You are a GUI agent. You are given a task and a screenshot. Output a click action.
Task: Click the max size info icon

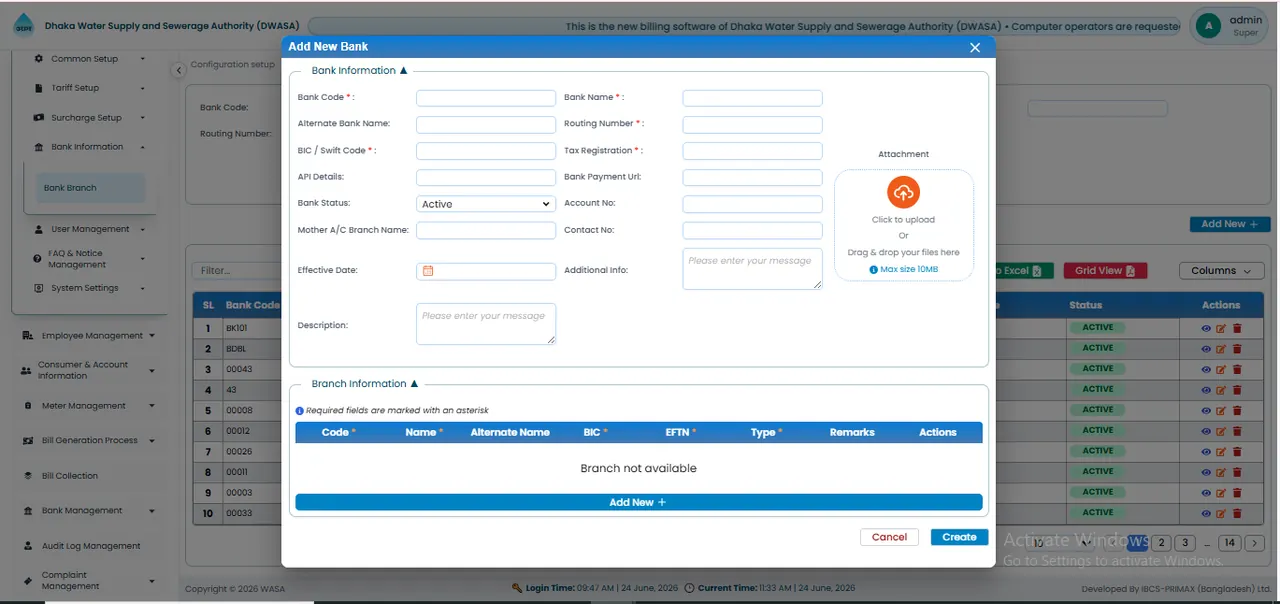pyautogui.click(x=874, y=270)
